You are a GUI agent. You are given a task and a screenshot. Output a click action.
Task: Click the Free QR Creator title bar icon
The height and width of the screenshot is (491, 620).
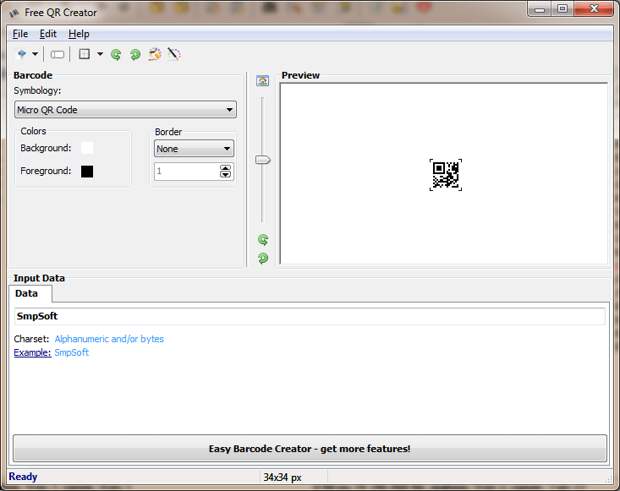point(14,13)
